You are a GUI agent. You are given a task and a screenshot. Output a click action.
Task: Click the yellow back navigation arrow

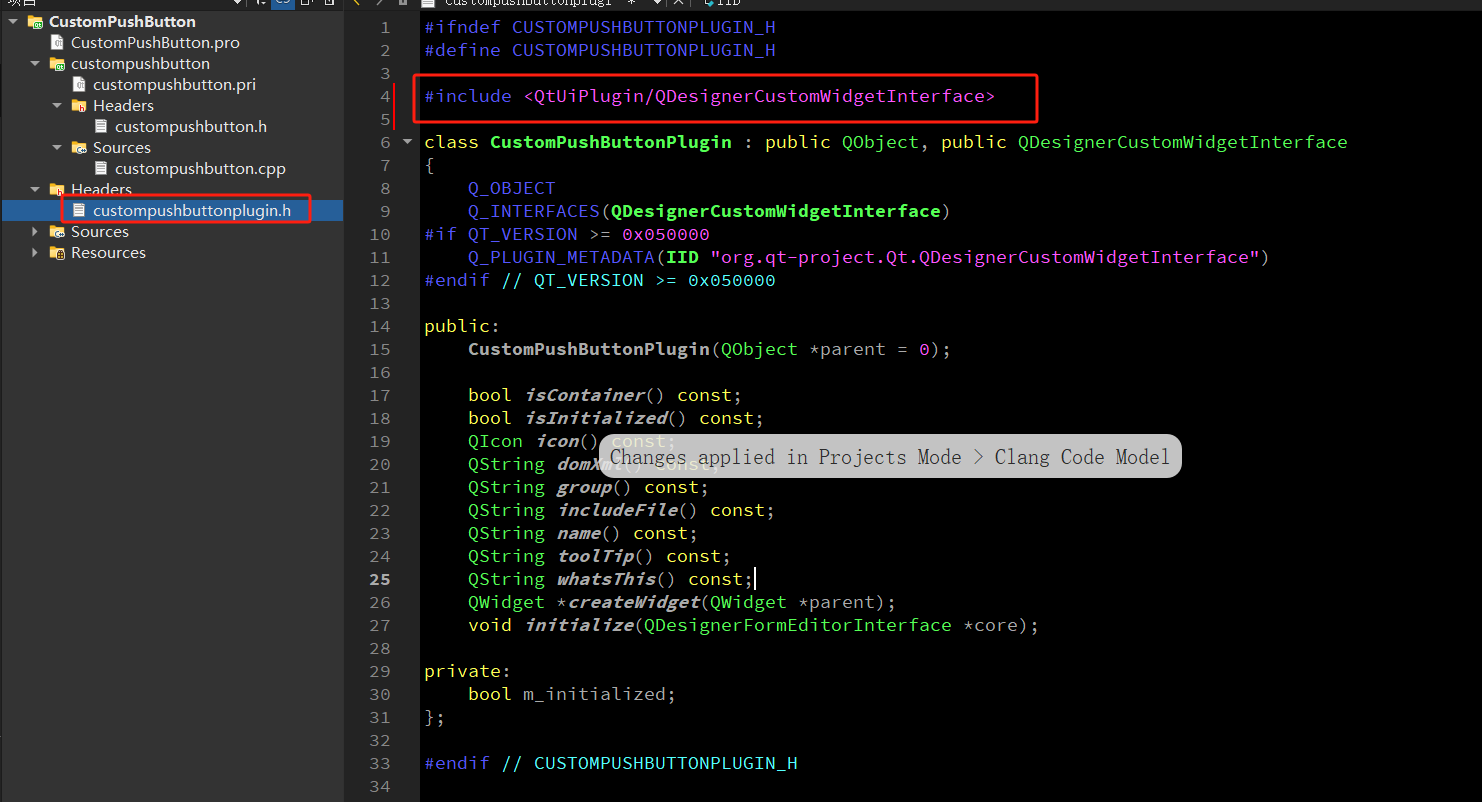pyautogui.click(x=357, y=4)
